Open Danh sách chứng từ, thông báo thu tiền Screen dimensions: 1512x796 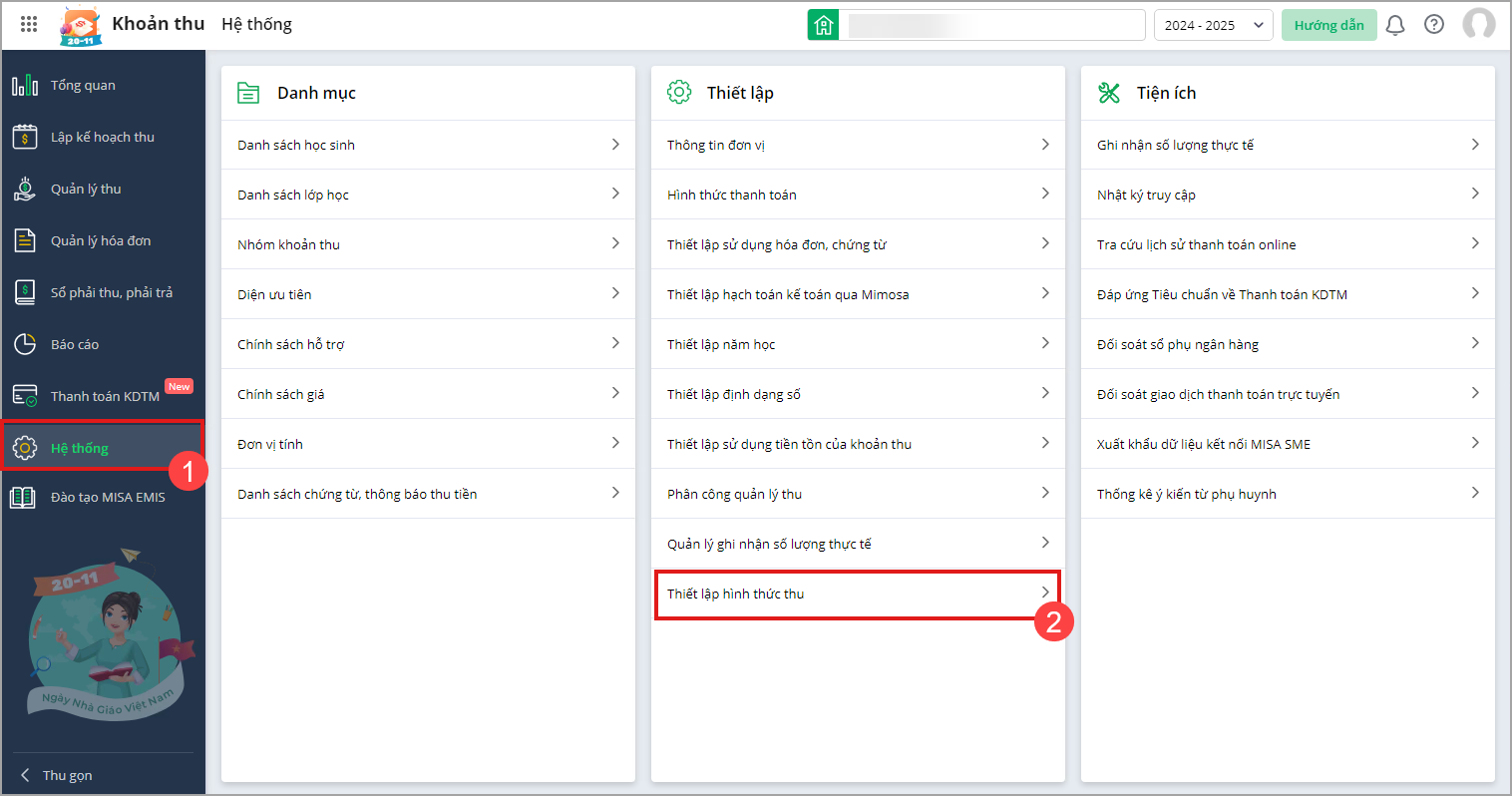pyautogui.click(x=428, y=494)
